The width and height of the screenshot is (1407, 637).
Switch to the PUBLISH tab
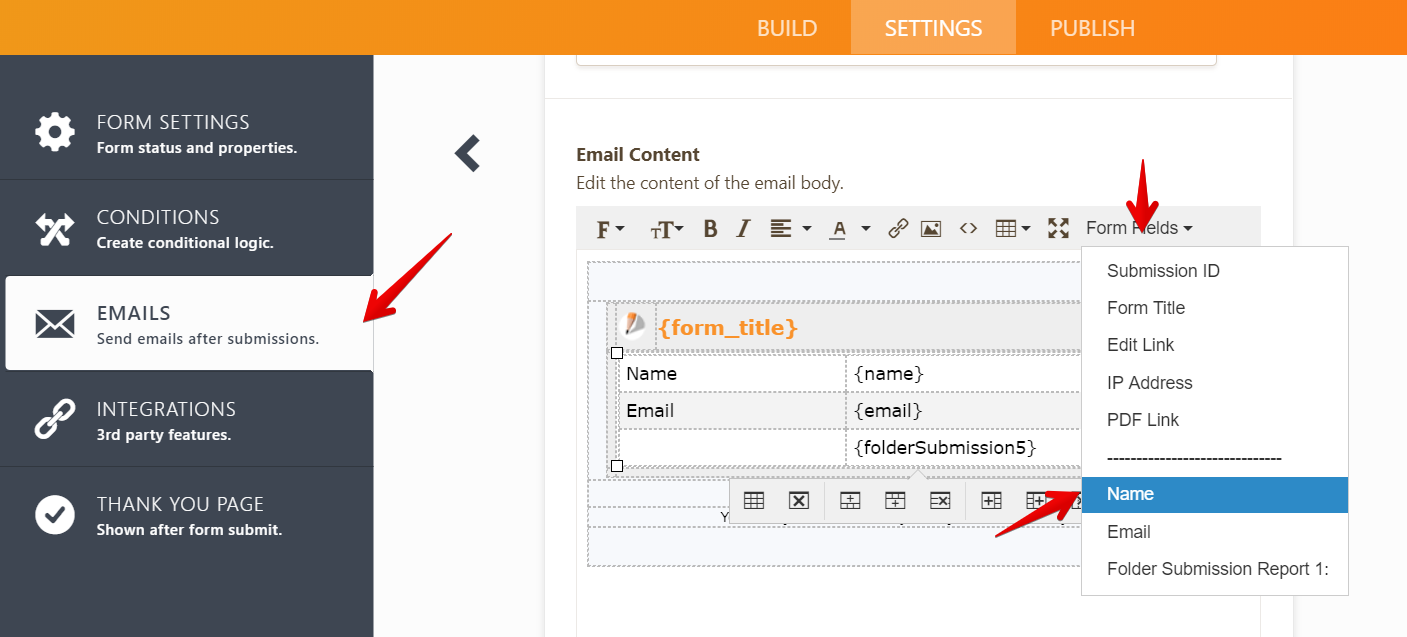pyautogui.click(x=1091, y=27)
